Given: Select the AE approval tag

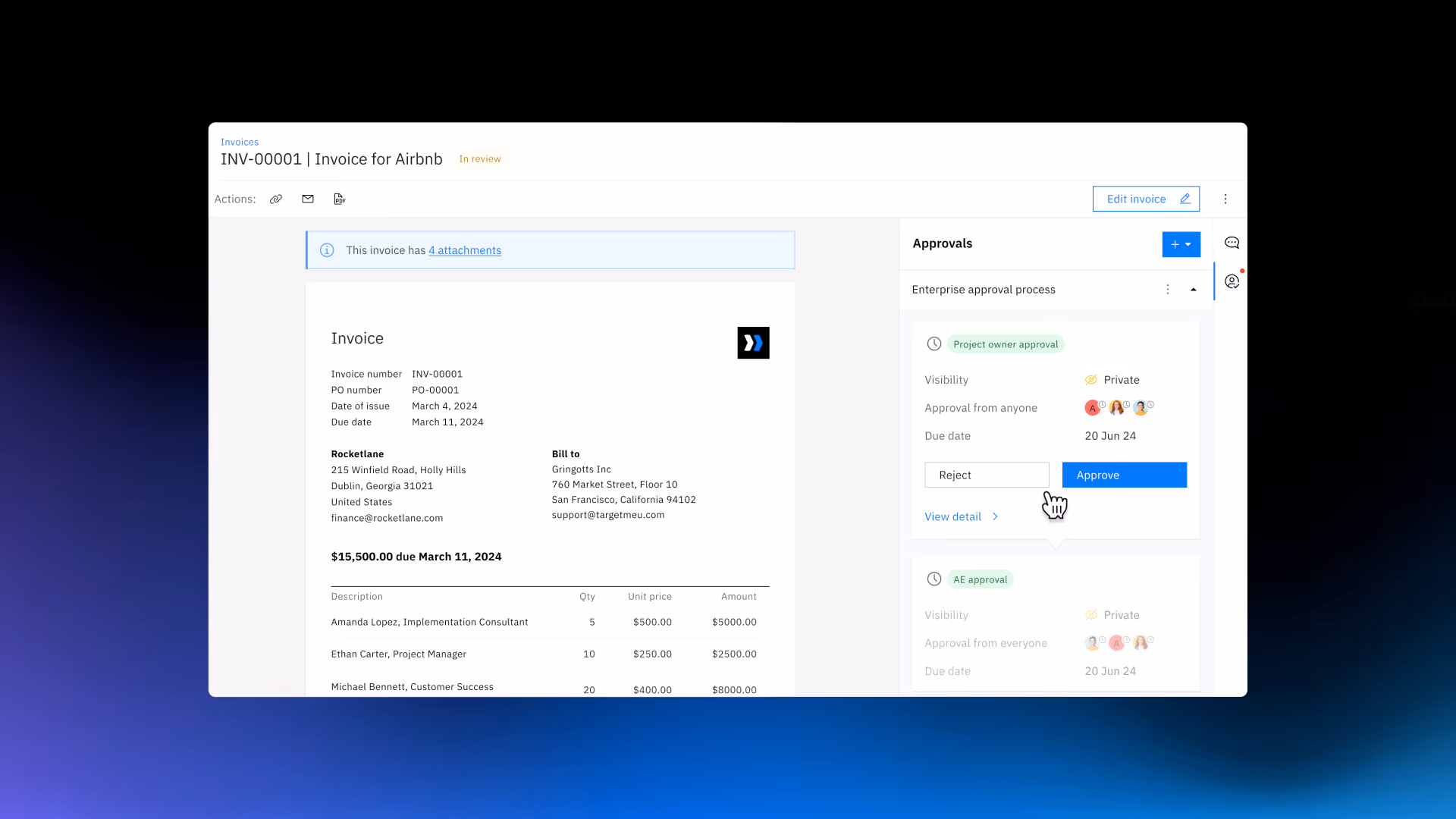Looking at the screenshot, I should click(x=980, y=579).
